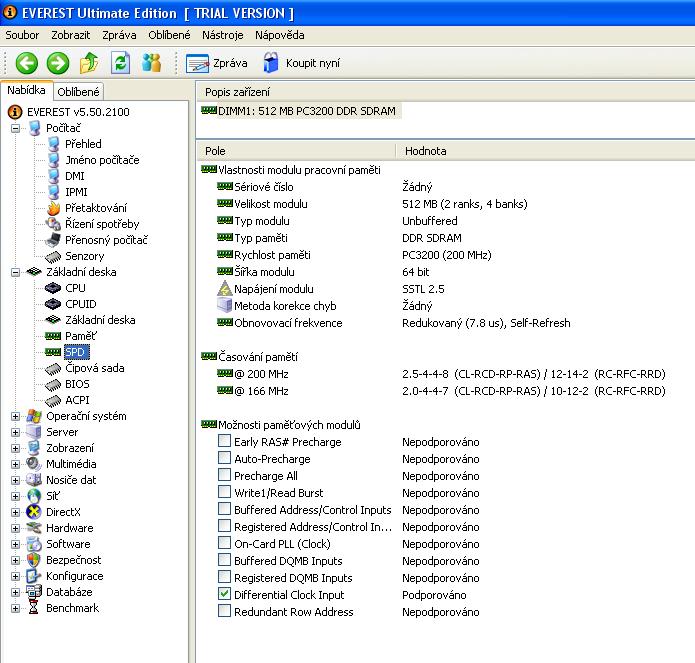Toggle the Auto-Precharge checkbox
The image size is (695, 663).
(x=225, y=458)
